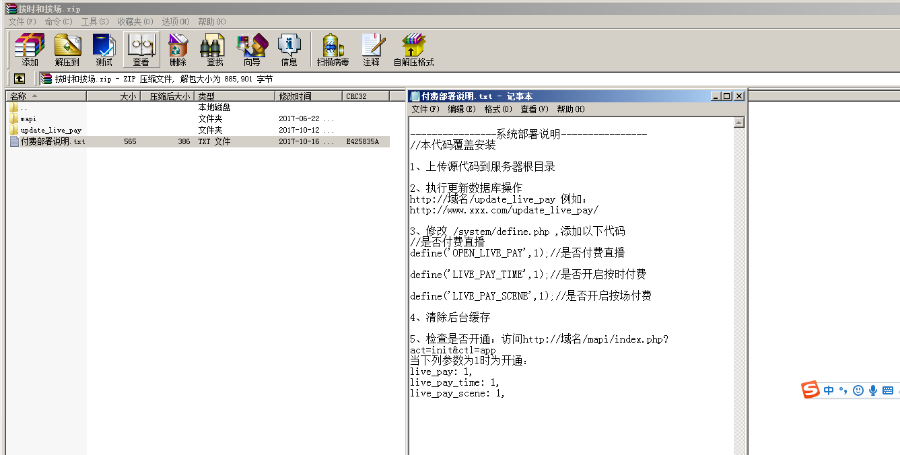This screenshot has height=455, width=900.
Task: Sort file list by CRC32 column header
Action: [366, 96]
